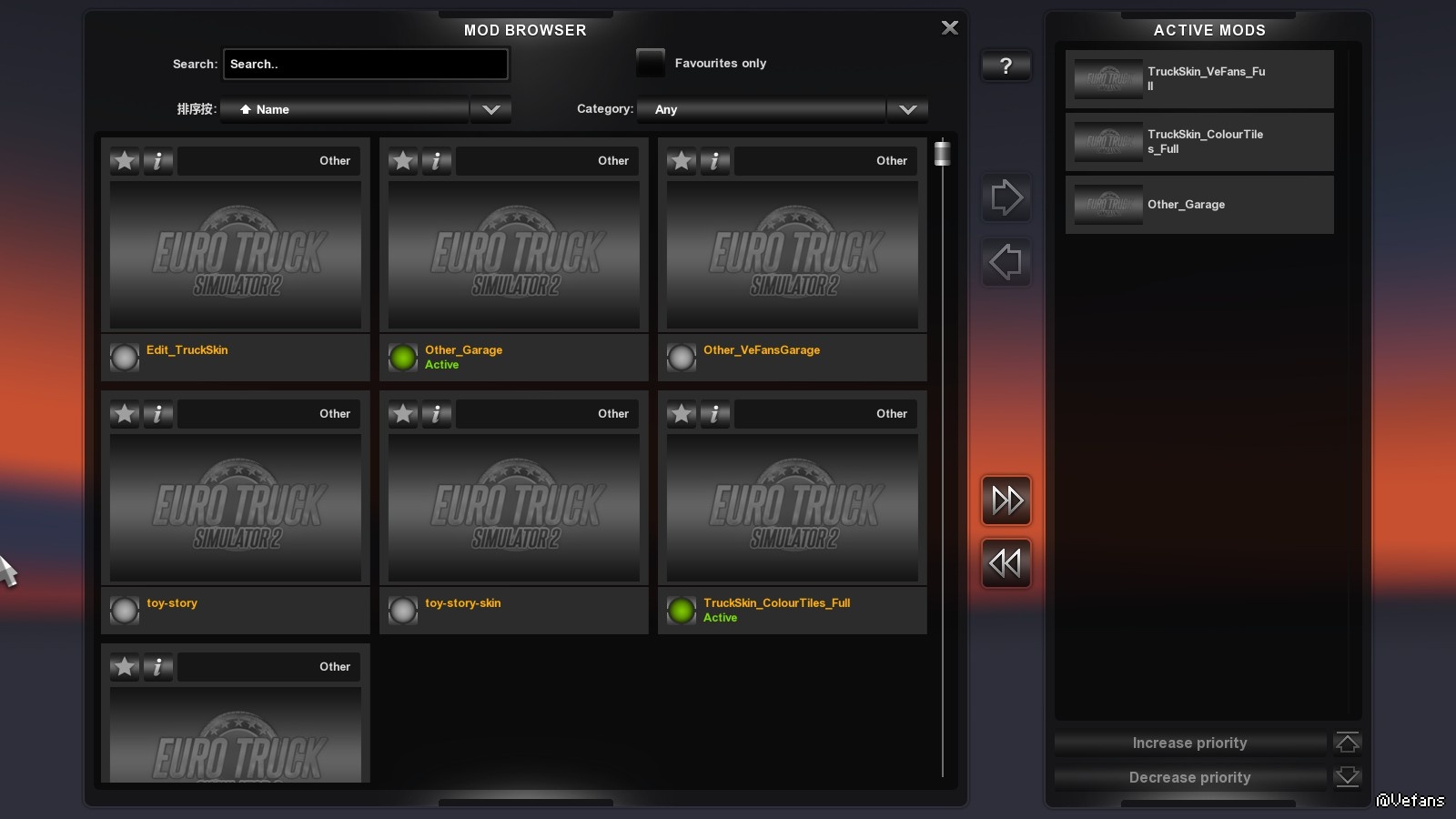Click the info icon on the toy-story card
The image size is (1456, 819).
(158, 414)
